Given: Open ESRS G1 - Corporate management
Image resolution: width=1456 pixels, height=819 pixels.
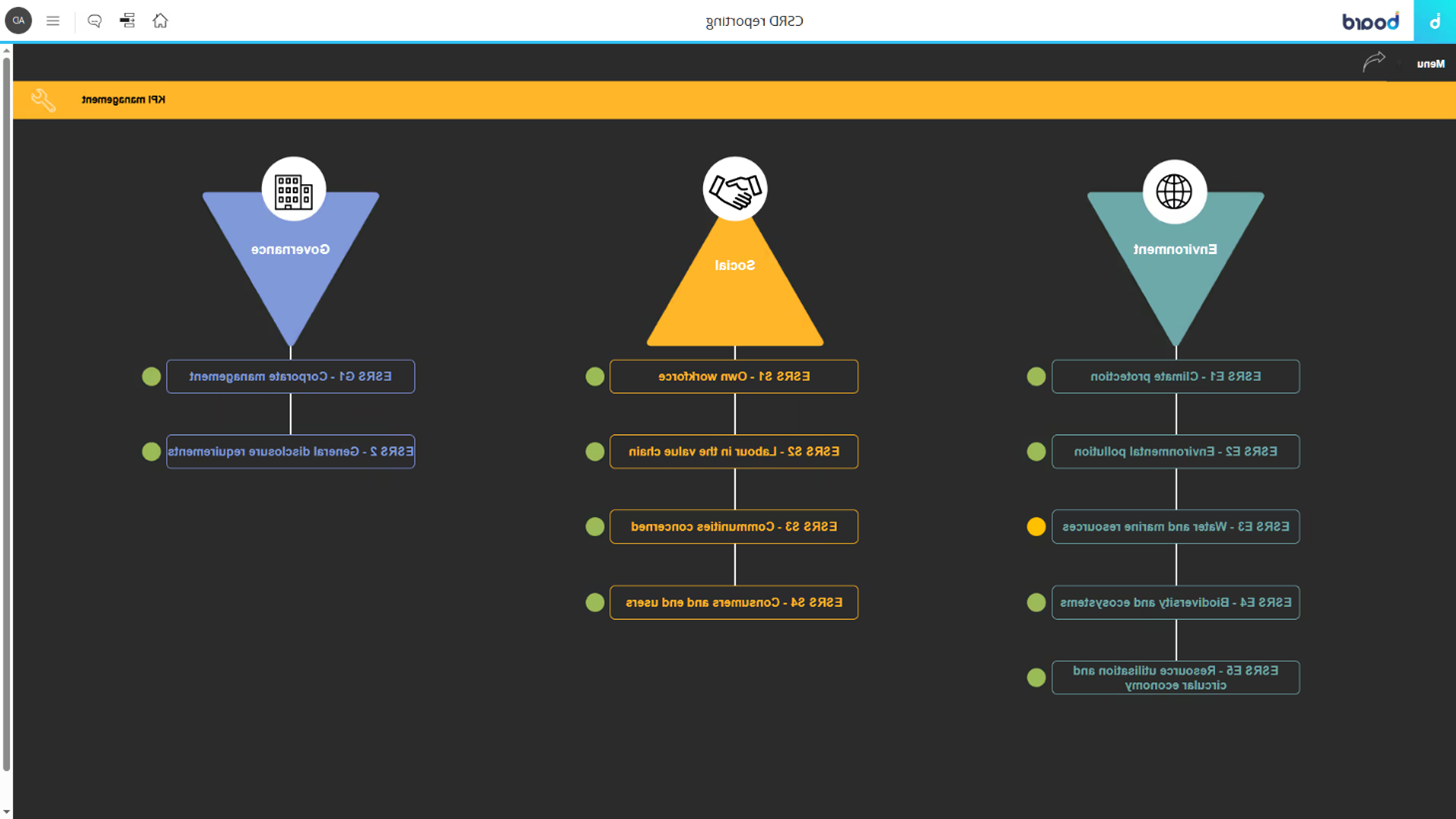Looking at the screenshot, I should tap(290, 377).
